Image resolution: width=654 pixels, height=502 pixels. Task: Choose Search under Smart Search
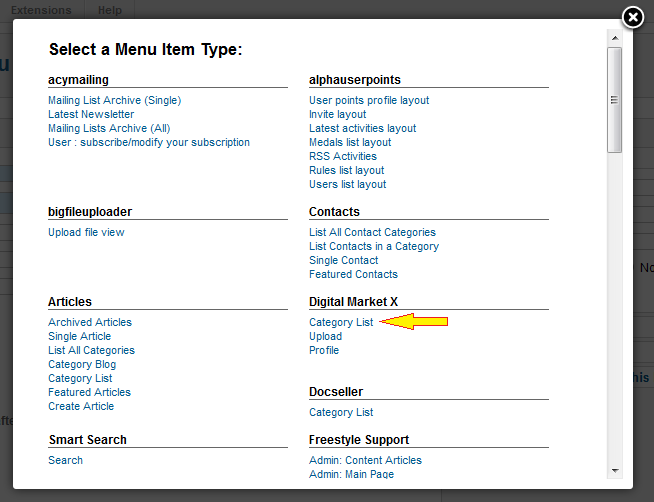click(65, 460)
